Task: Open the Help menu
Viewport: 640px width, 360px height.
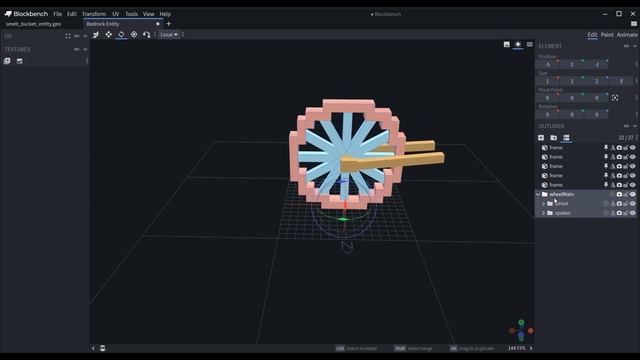Action: coord(165,14)
